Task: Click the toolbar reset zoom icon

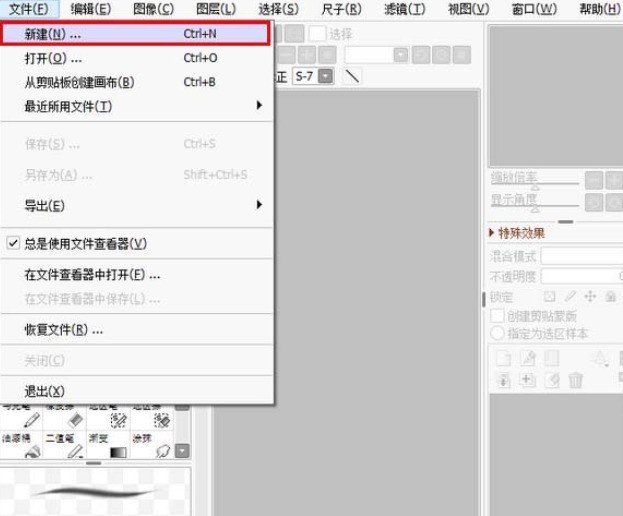Action: [327, 55]
